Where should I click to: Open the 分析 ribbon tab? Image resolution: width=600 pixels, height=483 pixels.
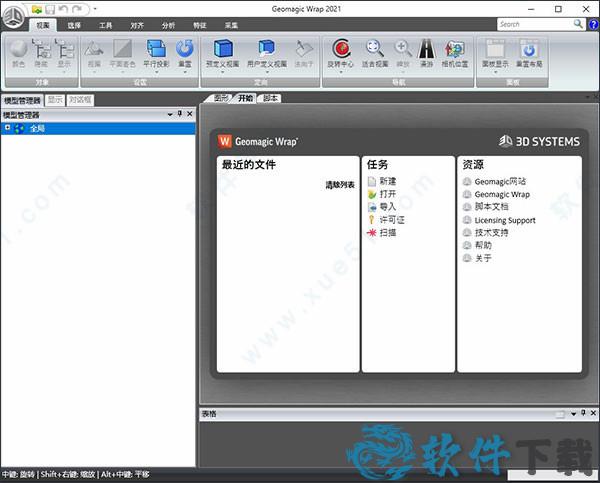click(x=168, y=23)
